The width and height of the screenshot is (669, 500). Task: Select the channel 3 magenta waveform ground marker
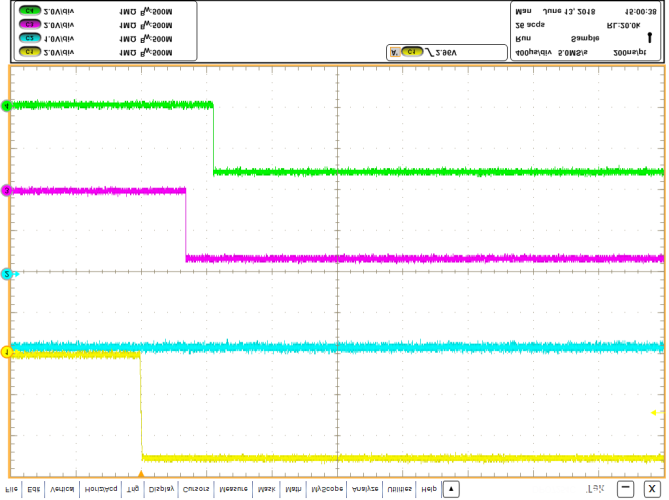pos(7,190)
